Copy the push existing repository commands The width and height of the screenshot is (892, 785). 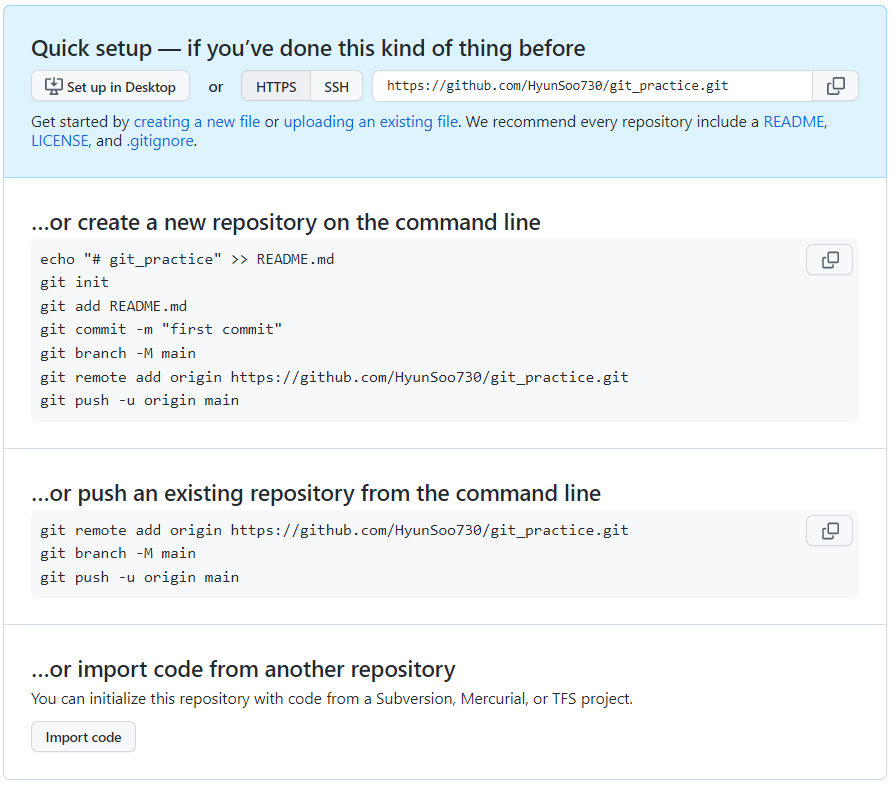(x=829, y=531)
